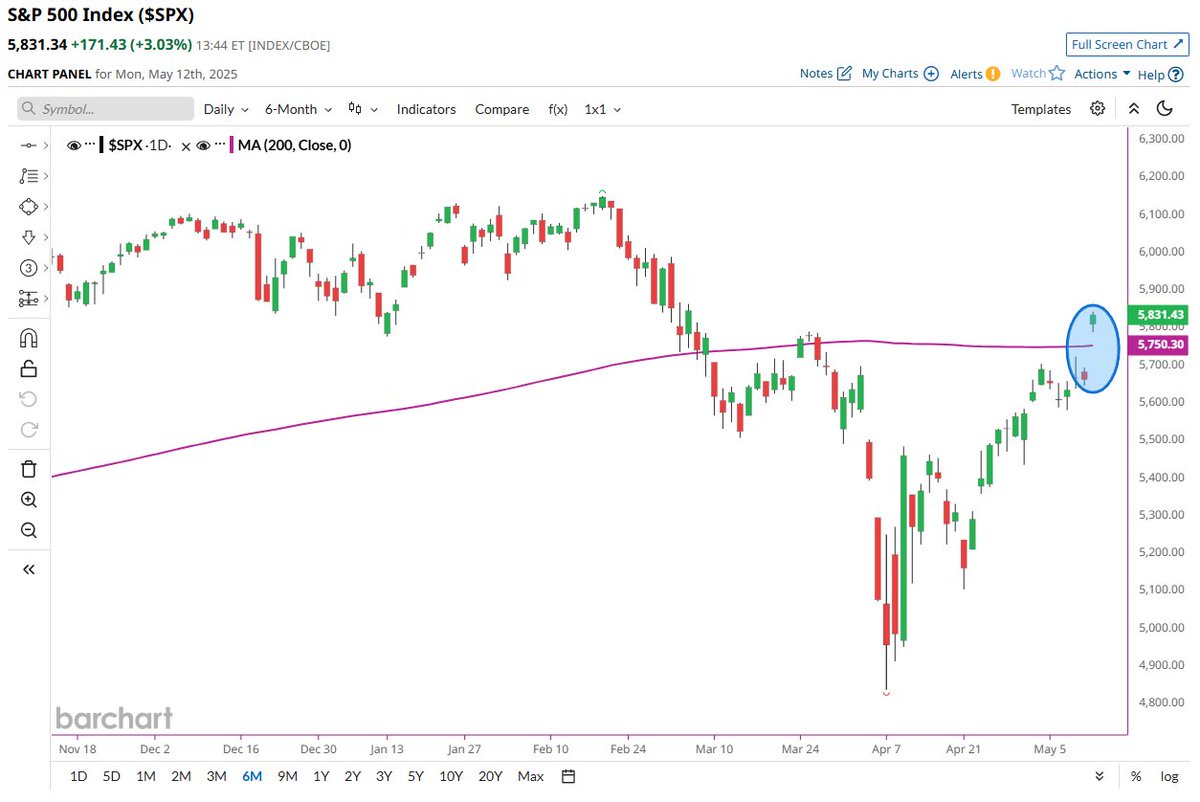Open the f(x) expressions menu

[x=558, y=109]
